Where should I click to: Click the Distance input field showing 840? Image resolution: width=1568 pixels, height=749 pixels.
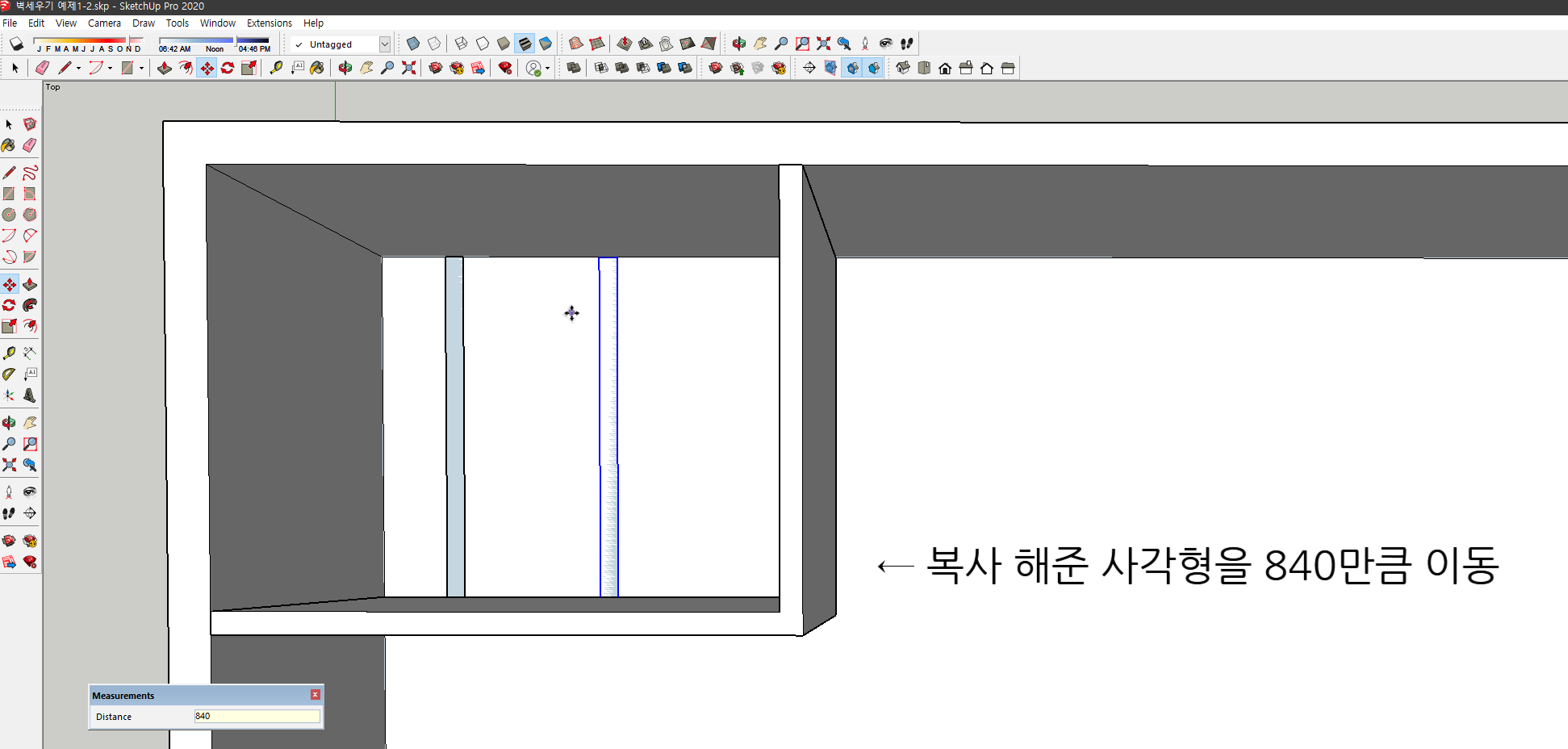257,716
